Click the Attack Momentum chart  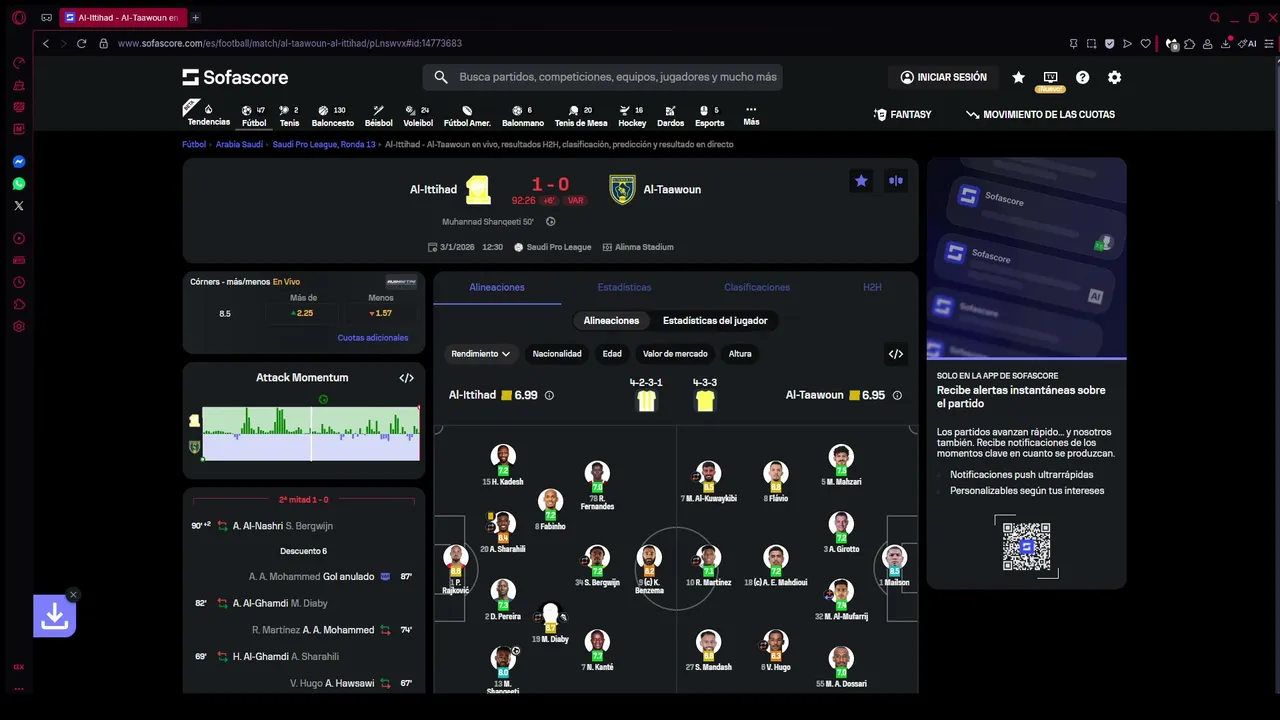310,434
